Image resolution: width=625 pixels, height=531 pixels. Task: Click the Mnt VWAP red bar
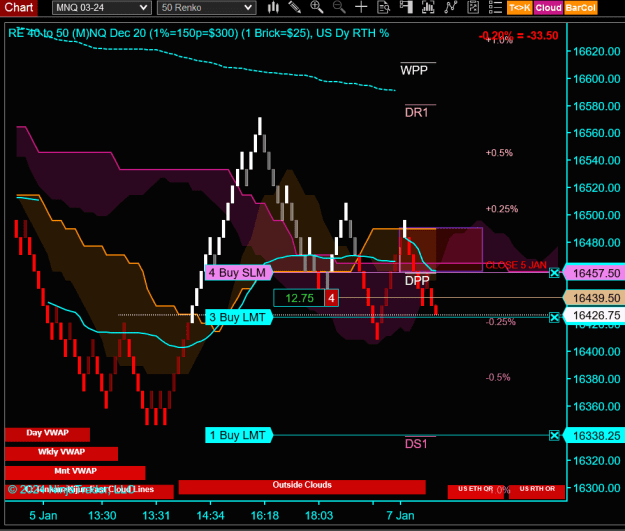click(x=75, y=472)
